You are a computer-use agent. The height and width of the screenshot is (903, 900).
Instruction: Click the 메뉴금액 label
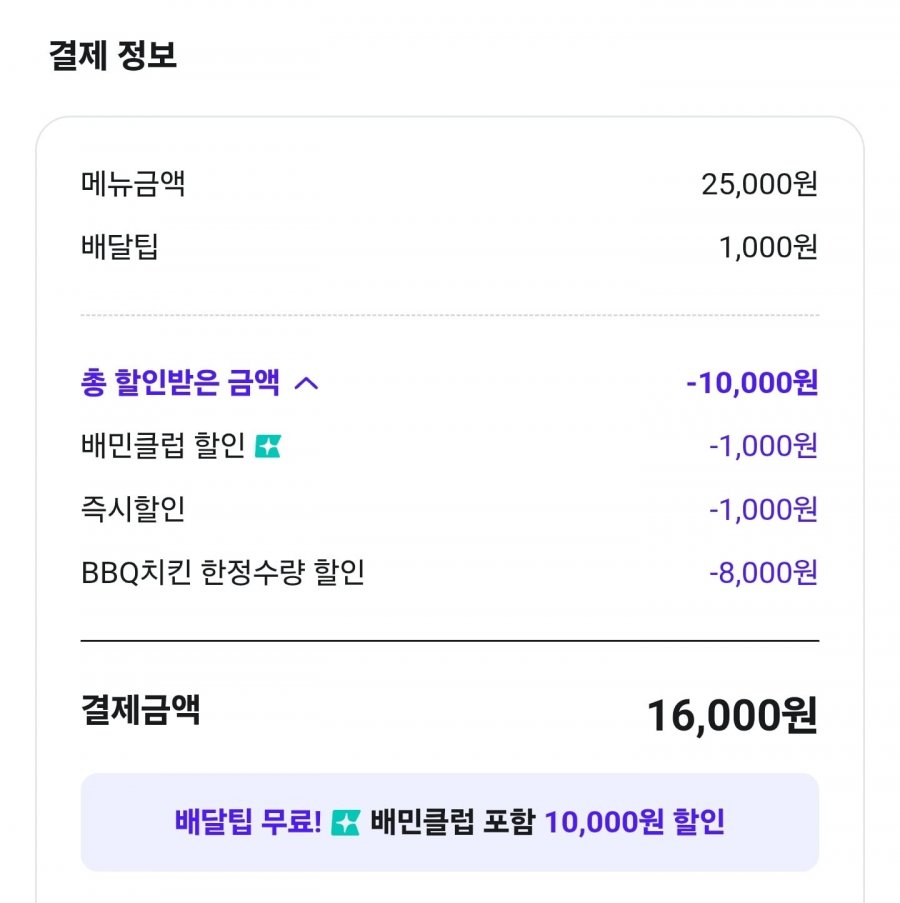pyautogui.click(x=133, y=184)
